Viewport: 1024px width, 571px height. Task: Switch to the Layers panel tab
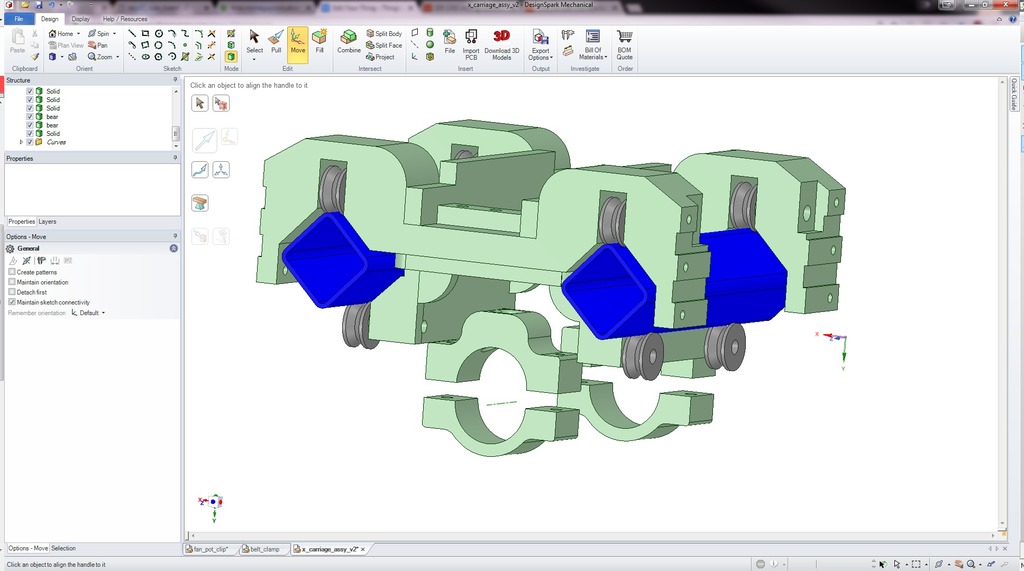click(47, 221)
